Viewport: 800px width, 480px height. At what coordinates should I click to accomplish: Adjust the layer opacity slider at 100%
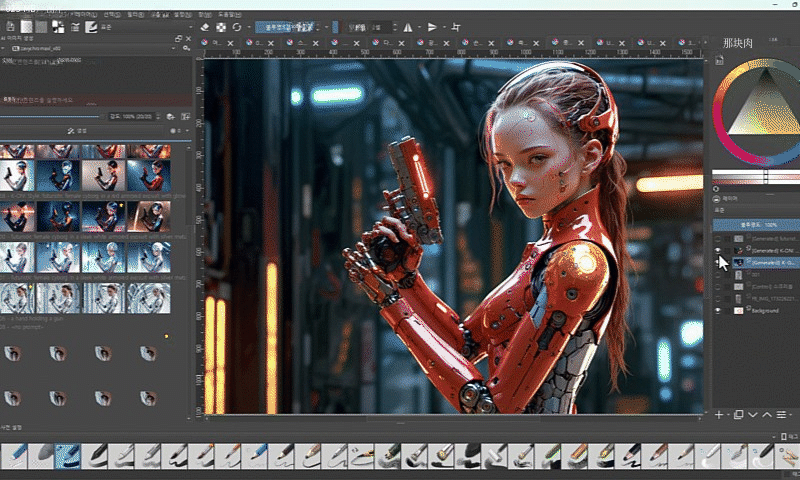tap(755, 225)
